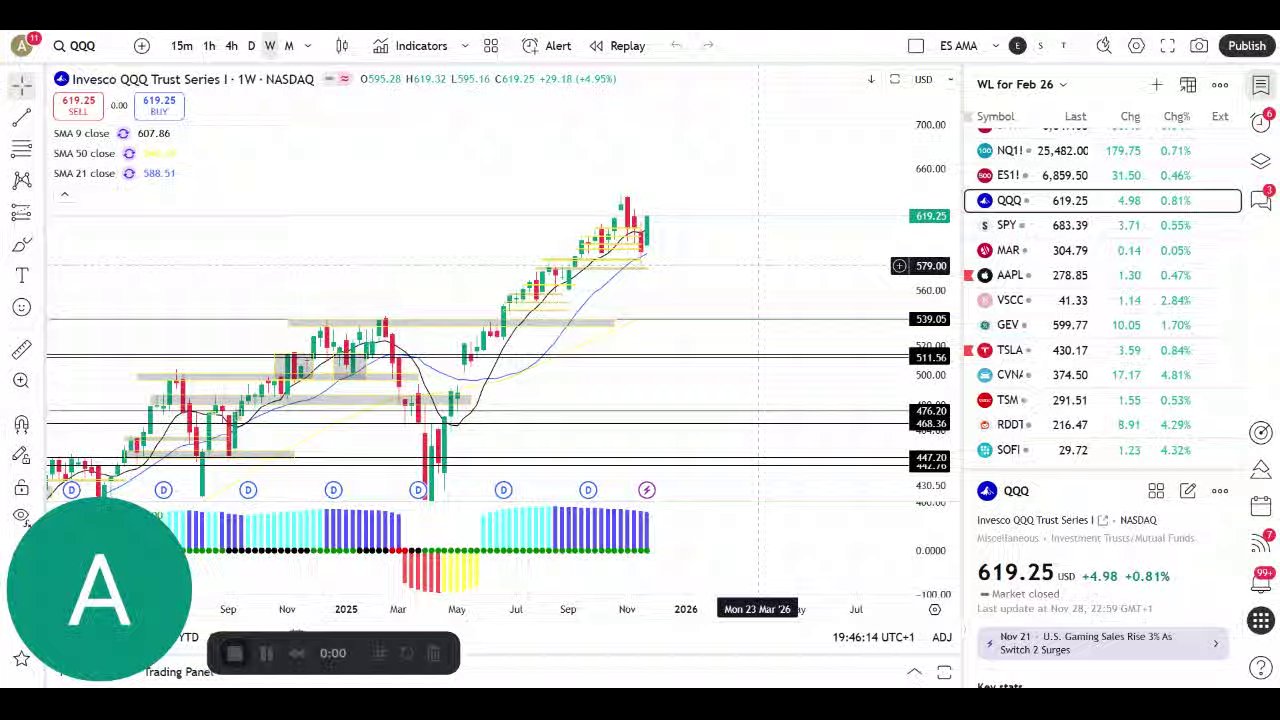Select the 15m timeframe
The image size is (1280, 720).
(181, 46)
